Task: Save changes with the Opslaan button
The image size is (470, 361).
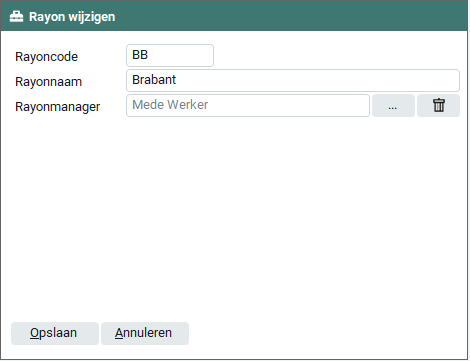Action: (x=55, y=333)
